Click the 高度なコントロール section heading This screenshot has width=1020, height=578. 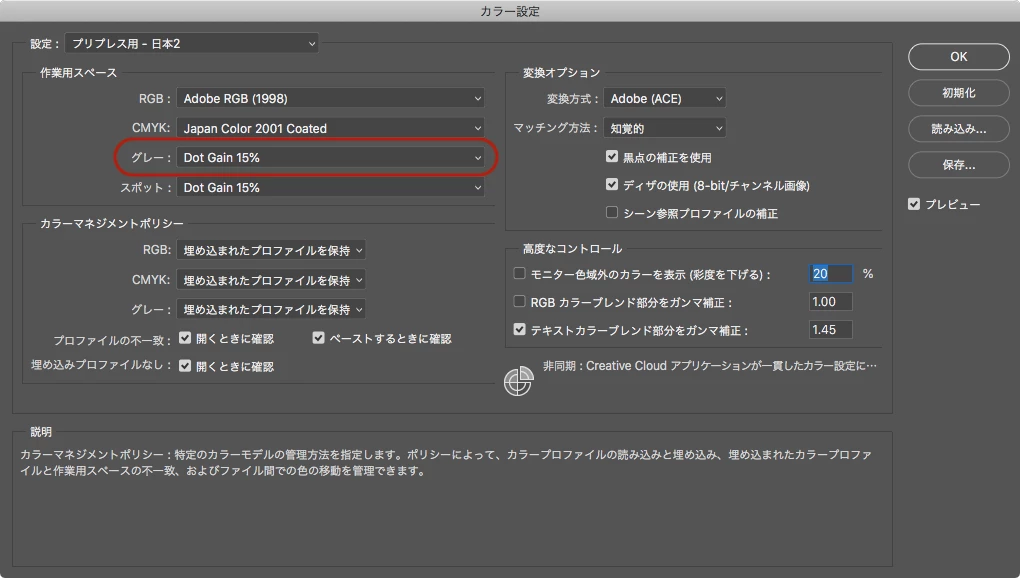(x=572, y=249)
